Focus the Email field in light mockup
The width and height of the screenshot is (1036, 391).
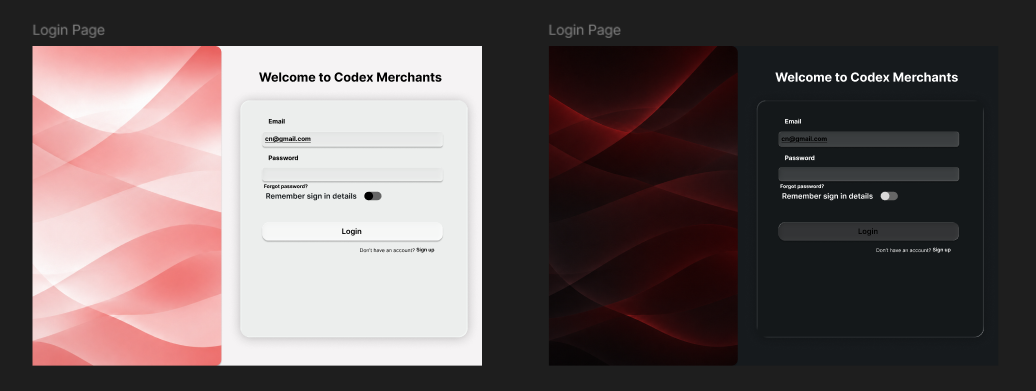click(x=352, y=139)
